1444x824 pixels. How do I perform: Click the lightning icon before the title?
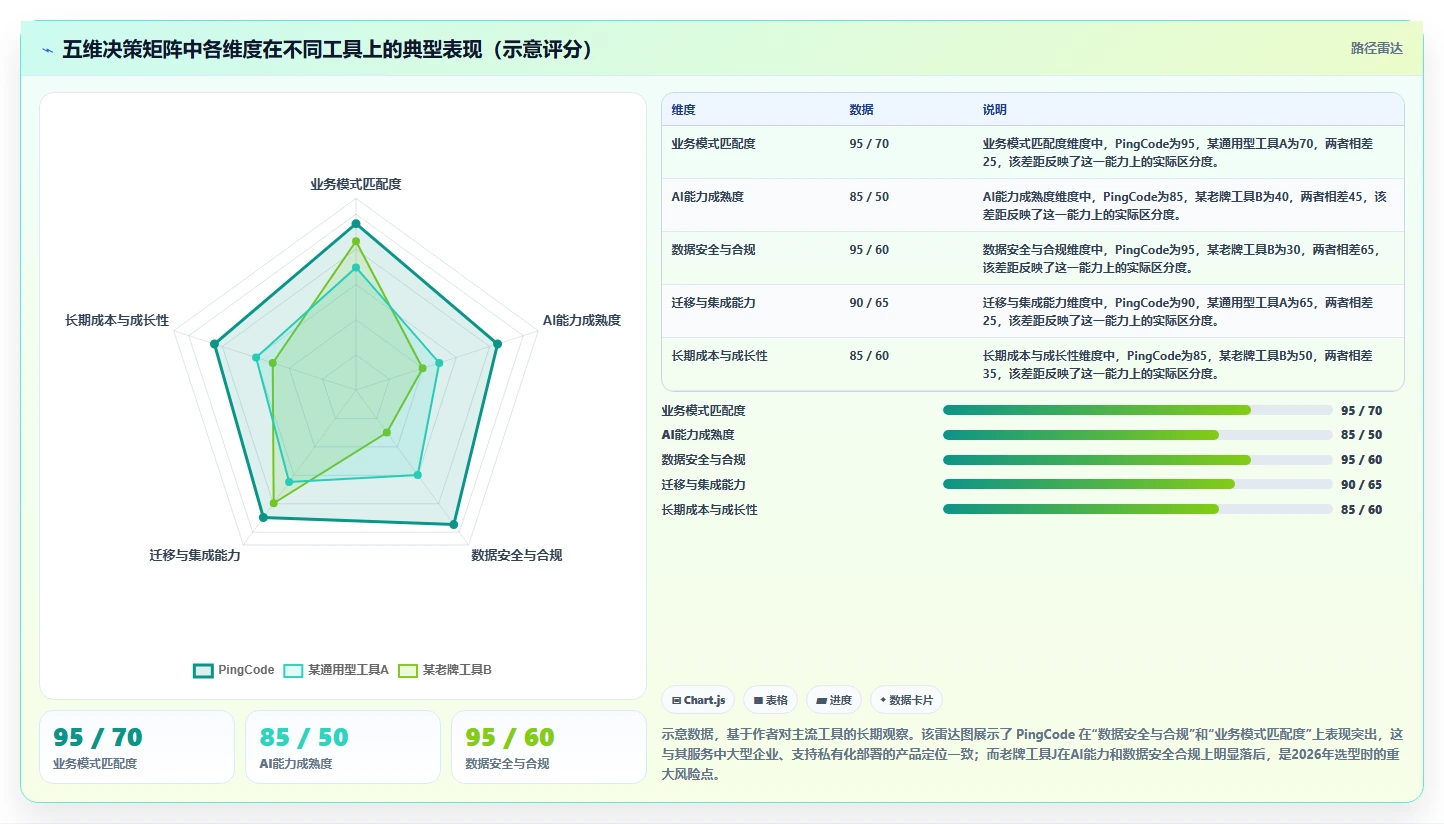pyautogui.click(x=48, y=49)
